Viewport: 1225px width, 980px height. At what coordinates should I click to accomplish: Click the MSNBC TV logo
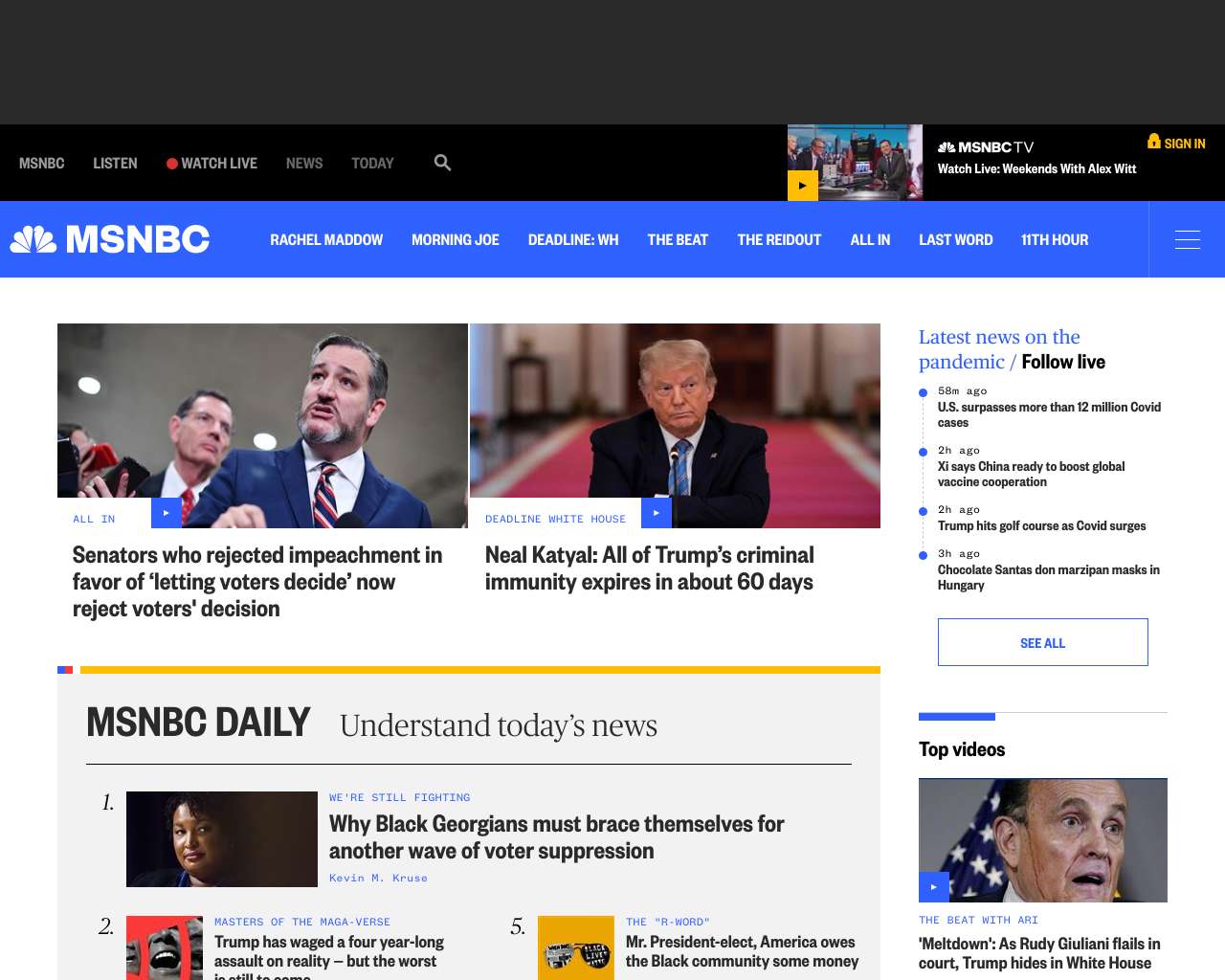pos(986,147)
